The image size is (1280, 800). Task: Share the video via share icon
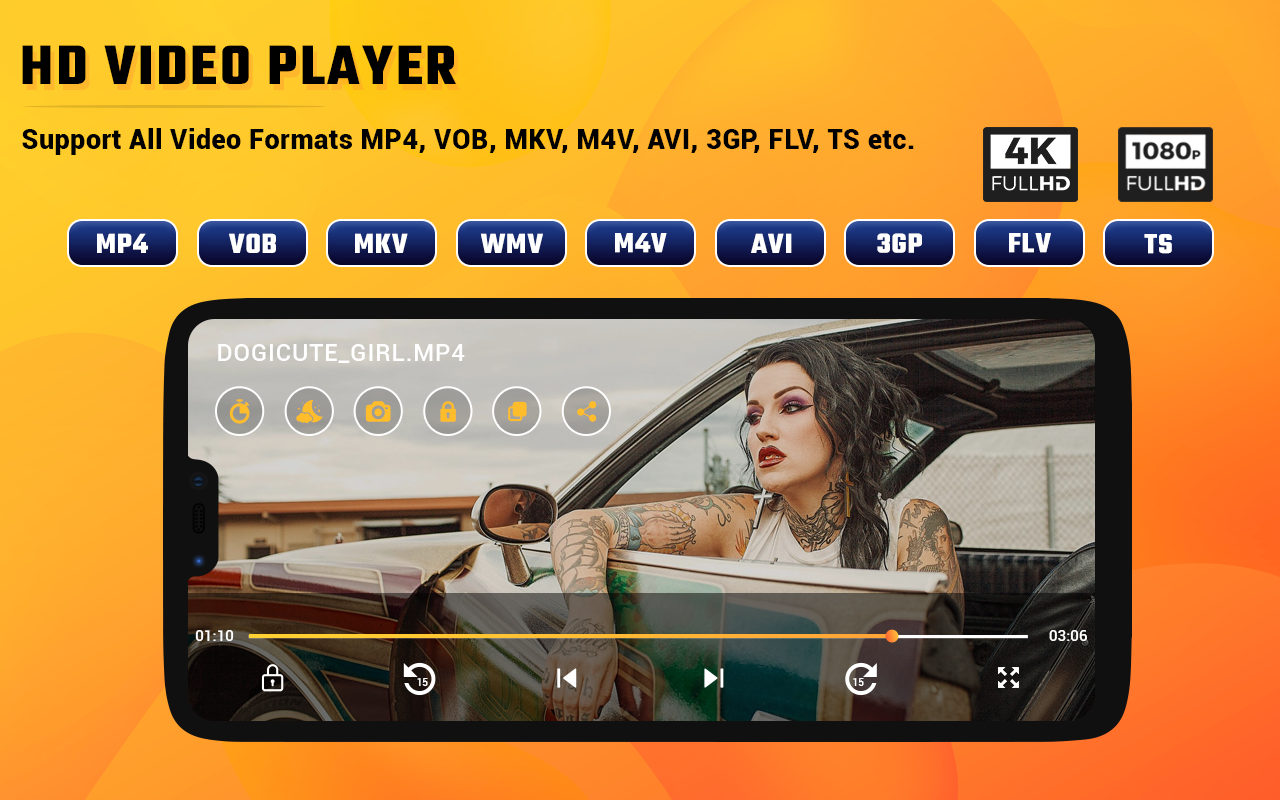pyautogui.click(x=586, y=411)
